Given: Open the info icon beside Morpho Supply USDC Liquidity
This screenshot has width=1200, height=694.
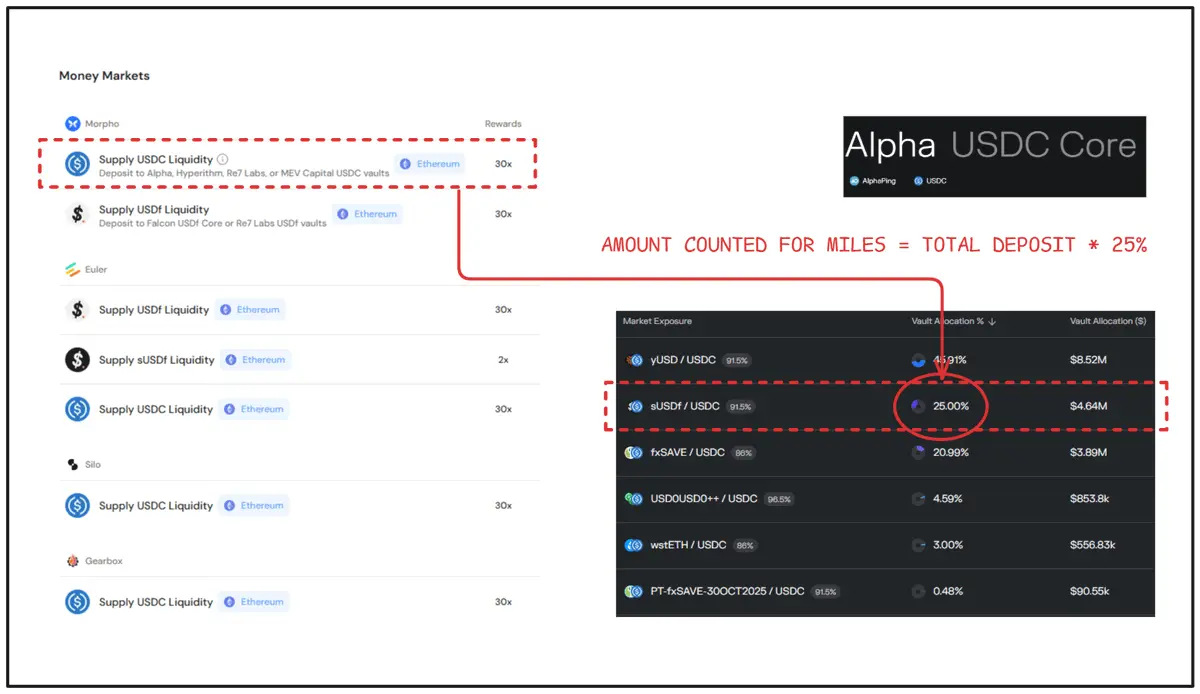Looking at the screenshot, I should [x=222, y=159].
